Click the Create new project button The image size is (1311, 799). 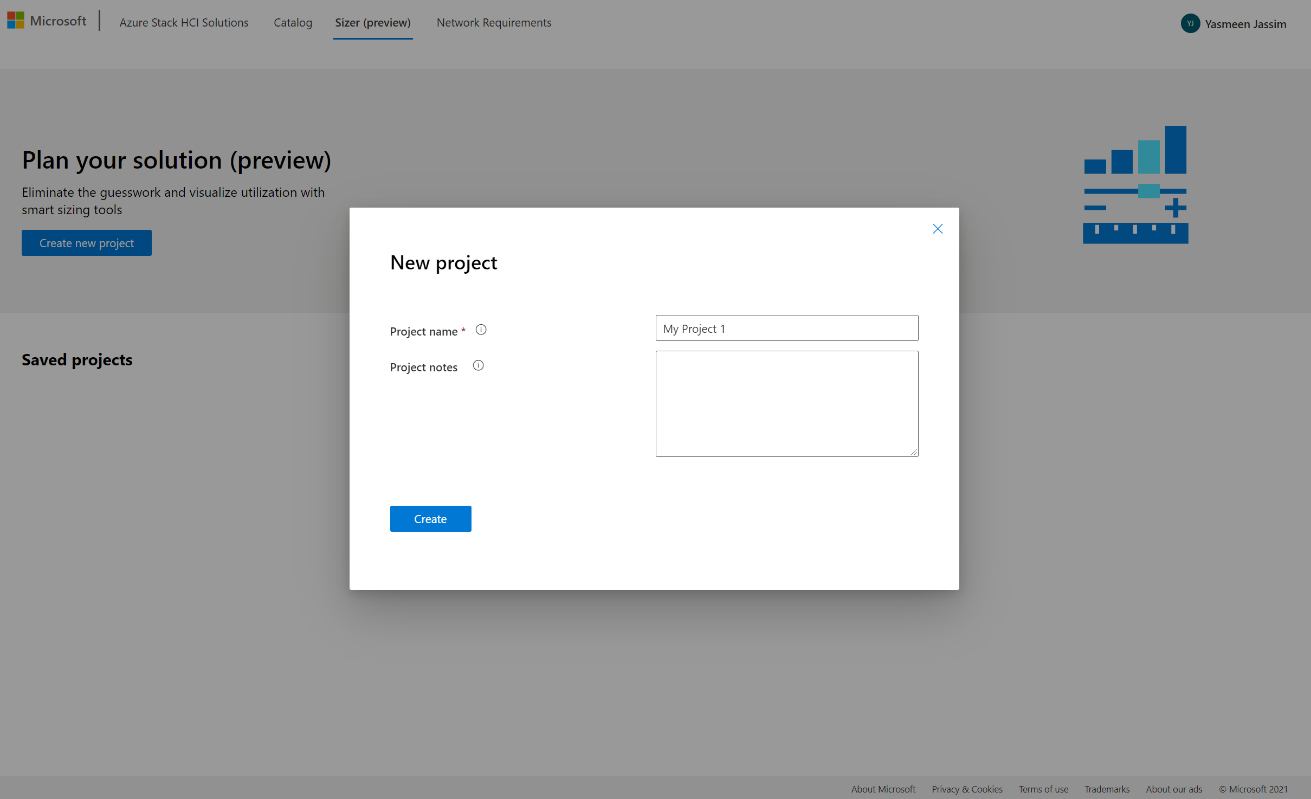tap(87, 243)
